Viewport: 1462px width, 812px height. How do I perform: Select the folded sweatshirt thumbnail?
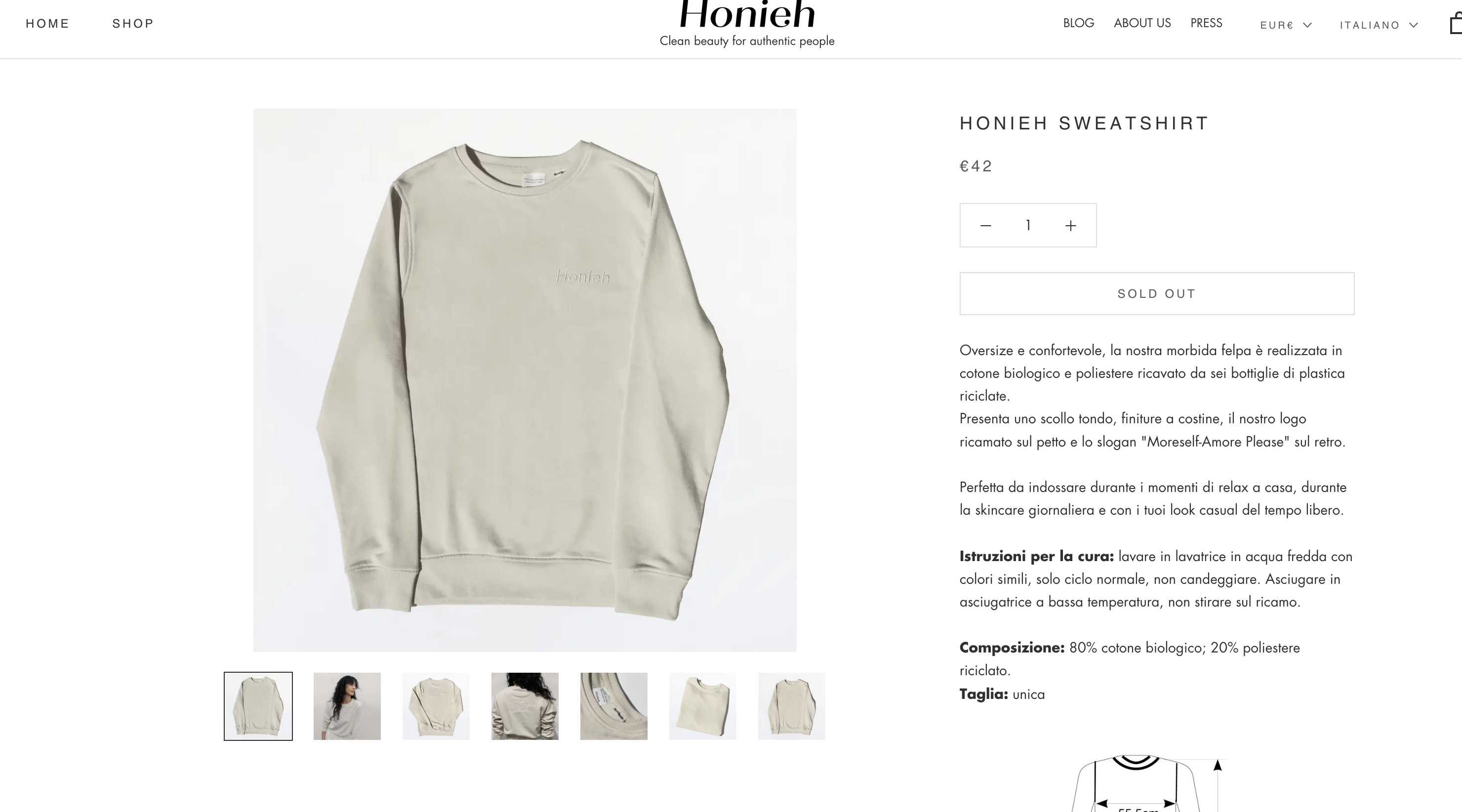[703, 706]
